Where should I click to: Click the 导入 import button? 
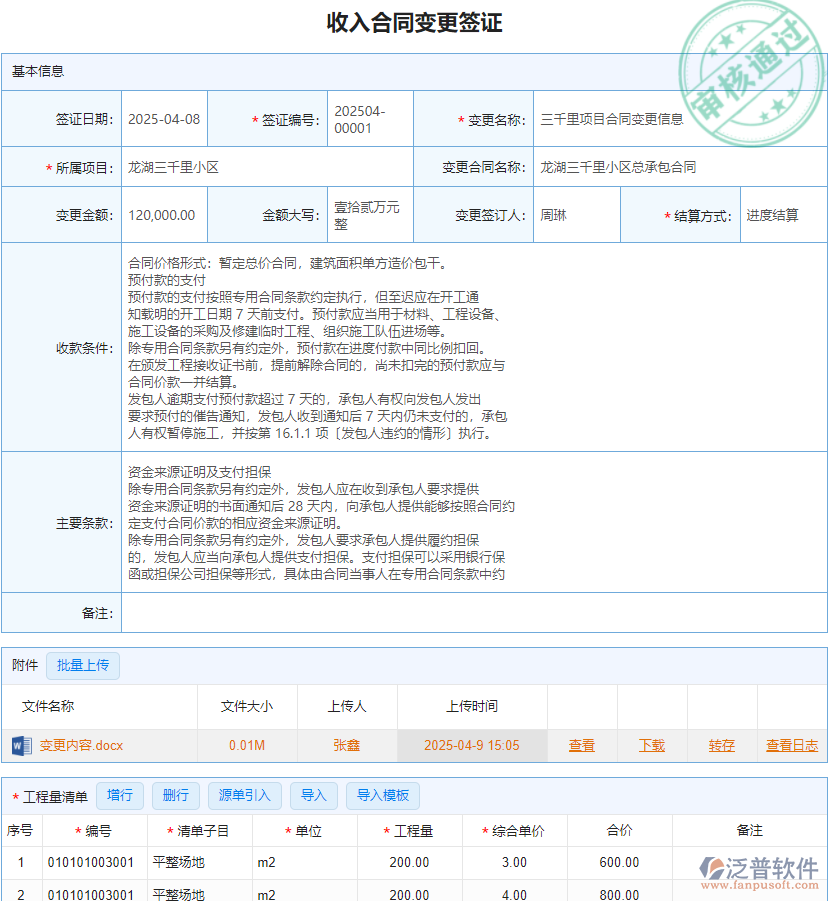pos(314,795)
